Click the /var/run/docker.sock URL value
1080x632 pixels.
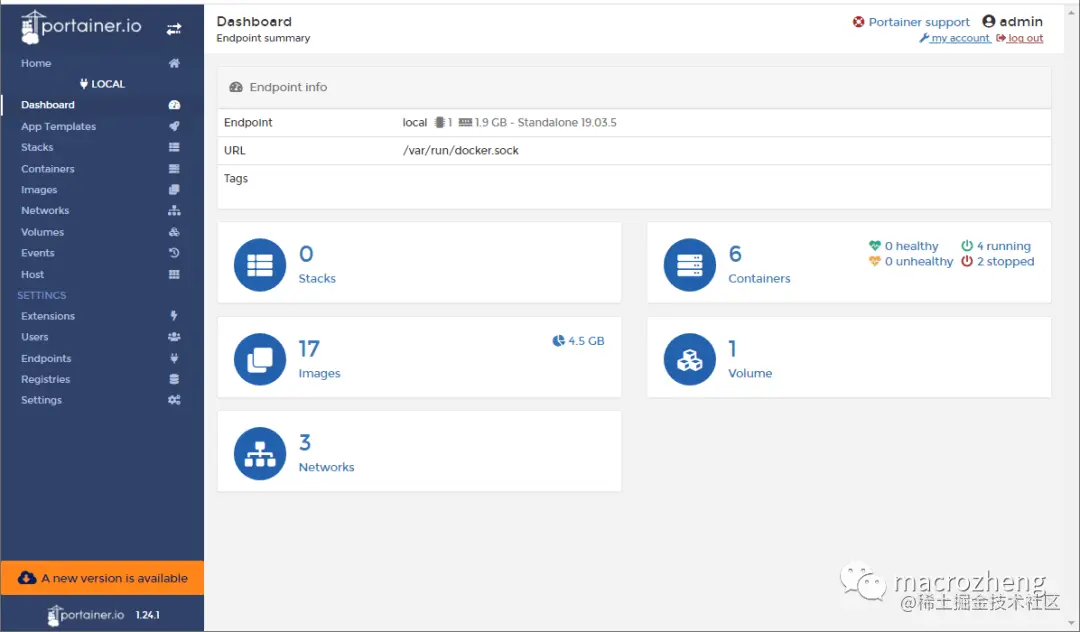click(x=461, y=150)
